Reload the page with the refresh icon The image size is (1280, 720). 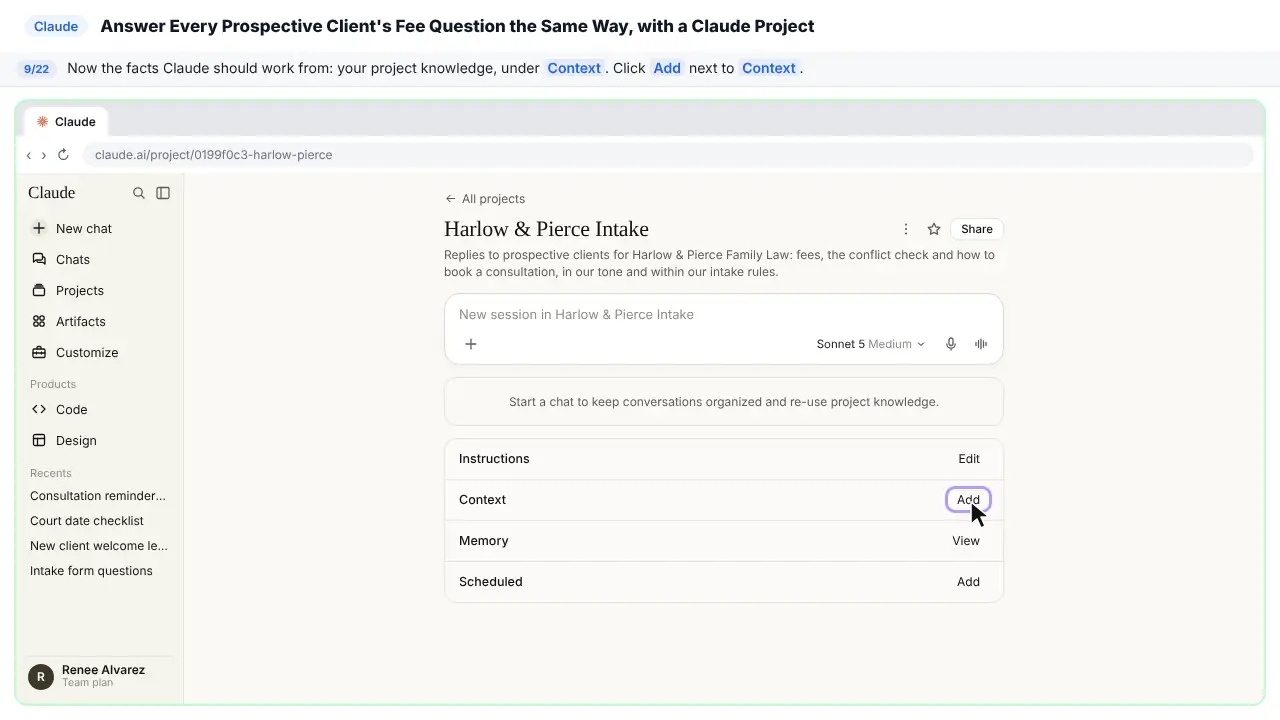(x=63, y=155)
